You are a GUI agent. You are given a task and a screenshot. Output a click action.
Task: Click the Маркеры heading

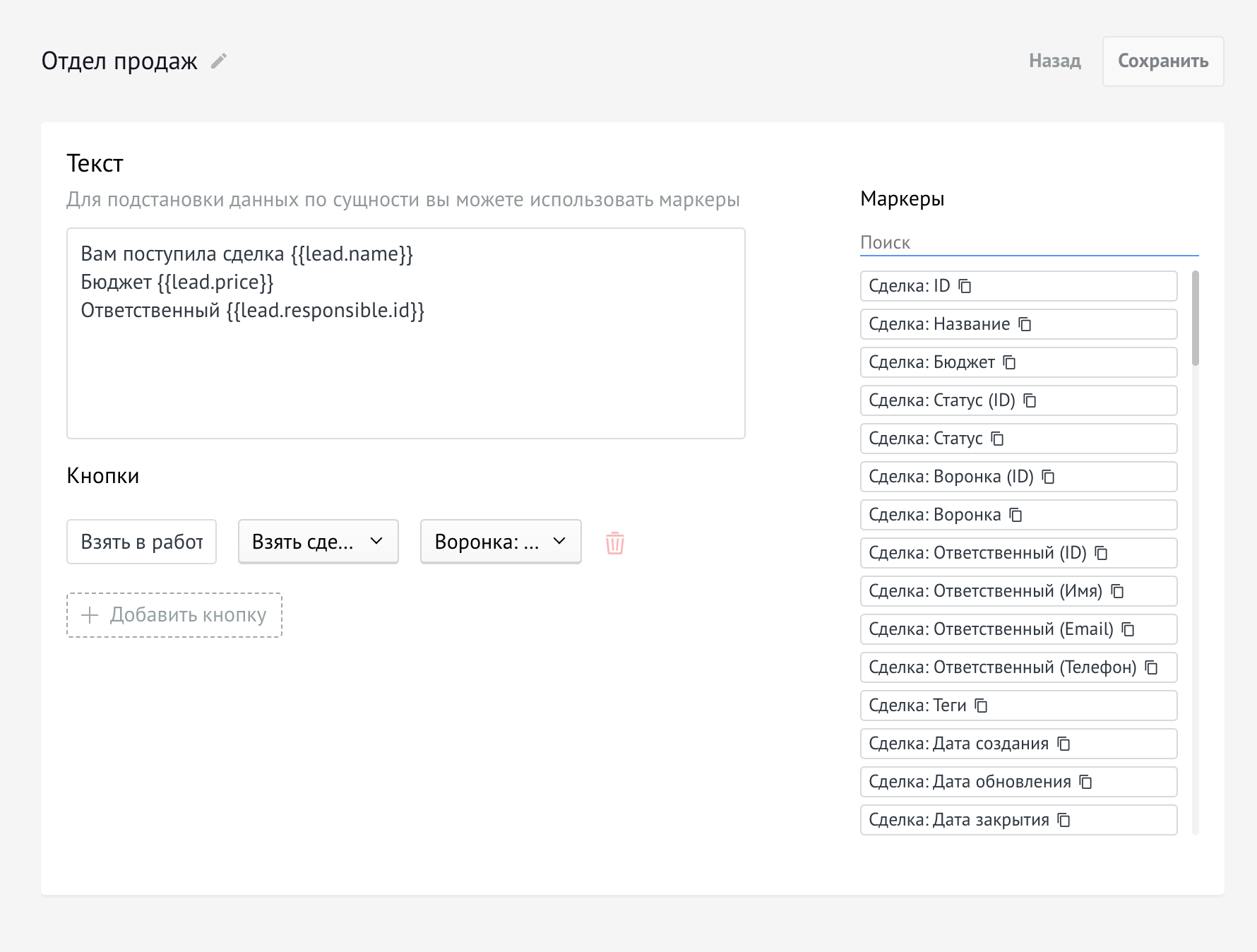click(902, 199)
